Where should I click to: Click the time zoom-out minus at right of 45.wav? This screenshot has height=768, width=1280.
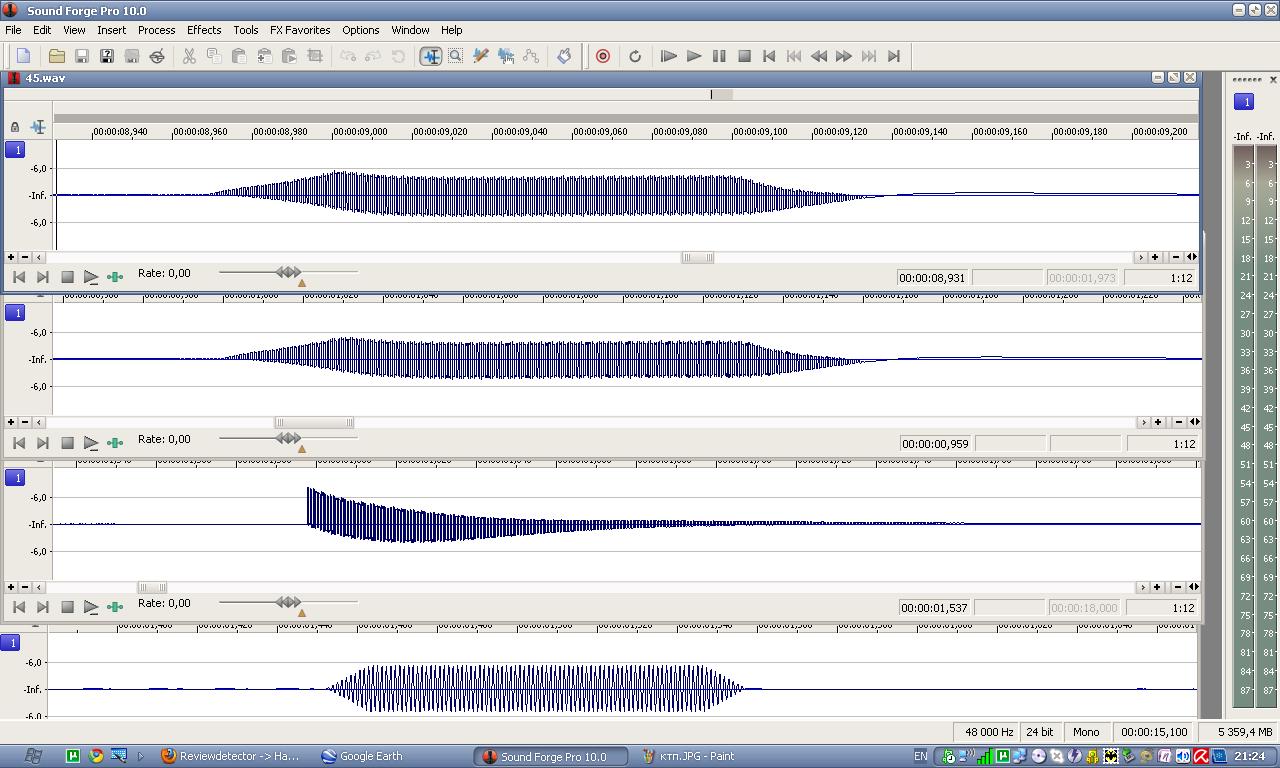click(1176, 257)
